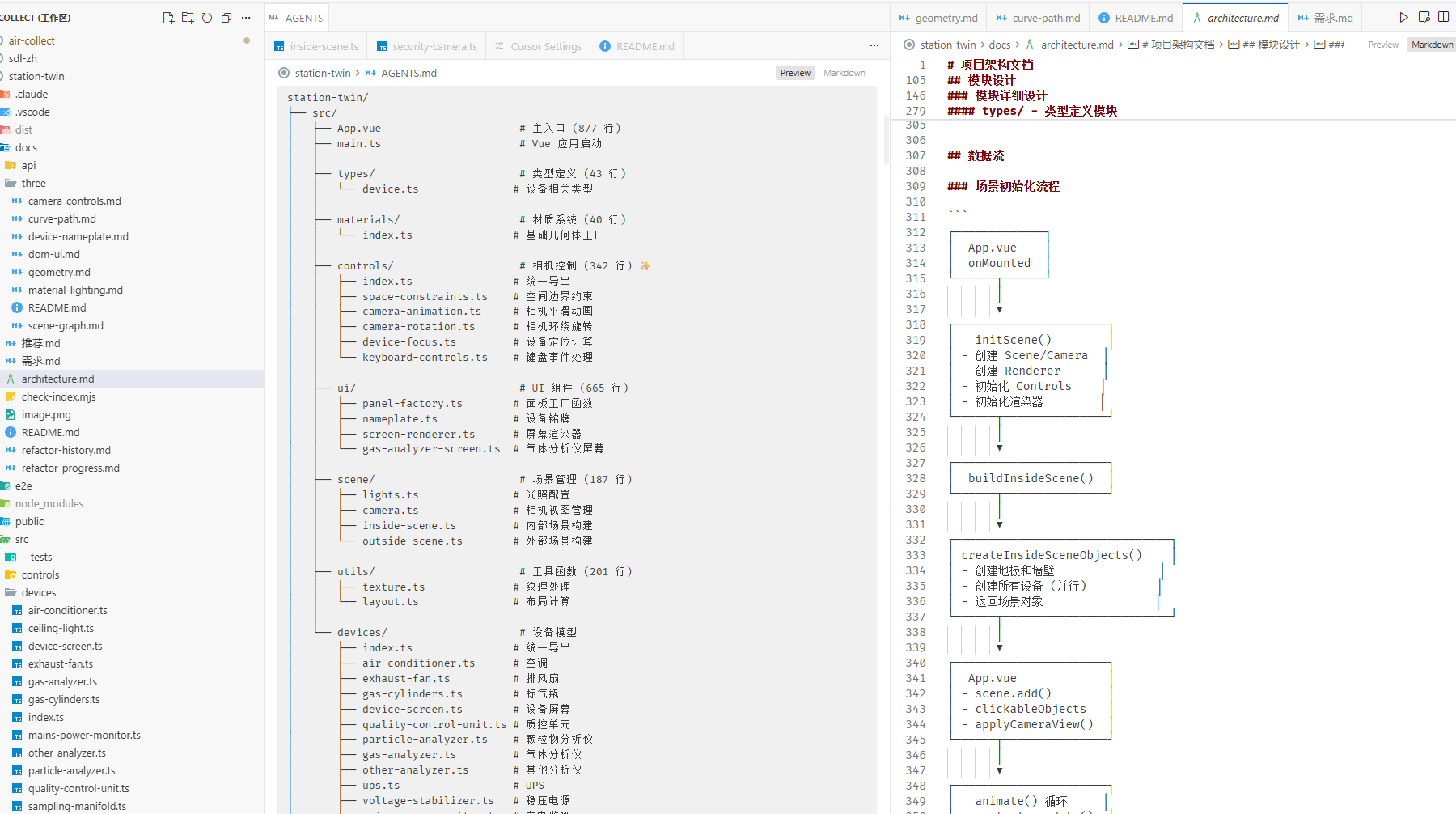
Task: Collapse the three folder in explorer
Action: point(33,183)
